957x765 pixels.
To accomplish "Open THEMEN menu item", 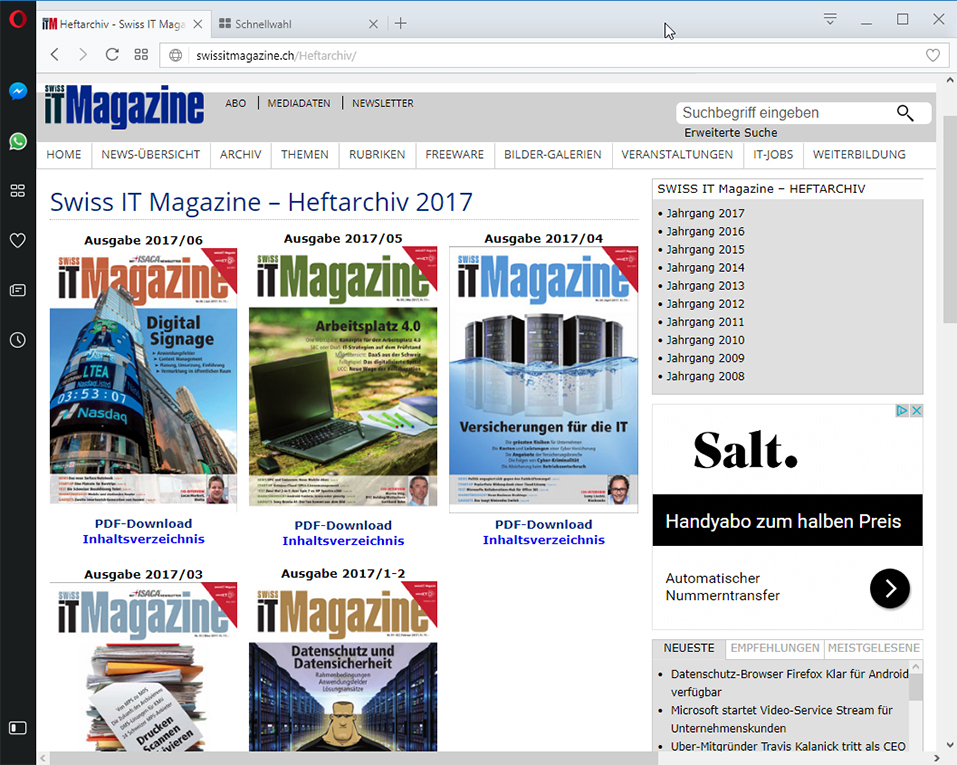I will (305, 154).
